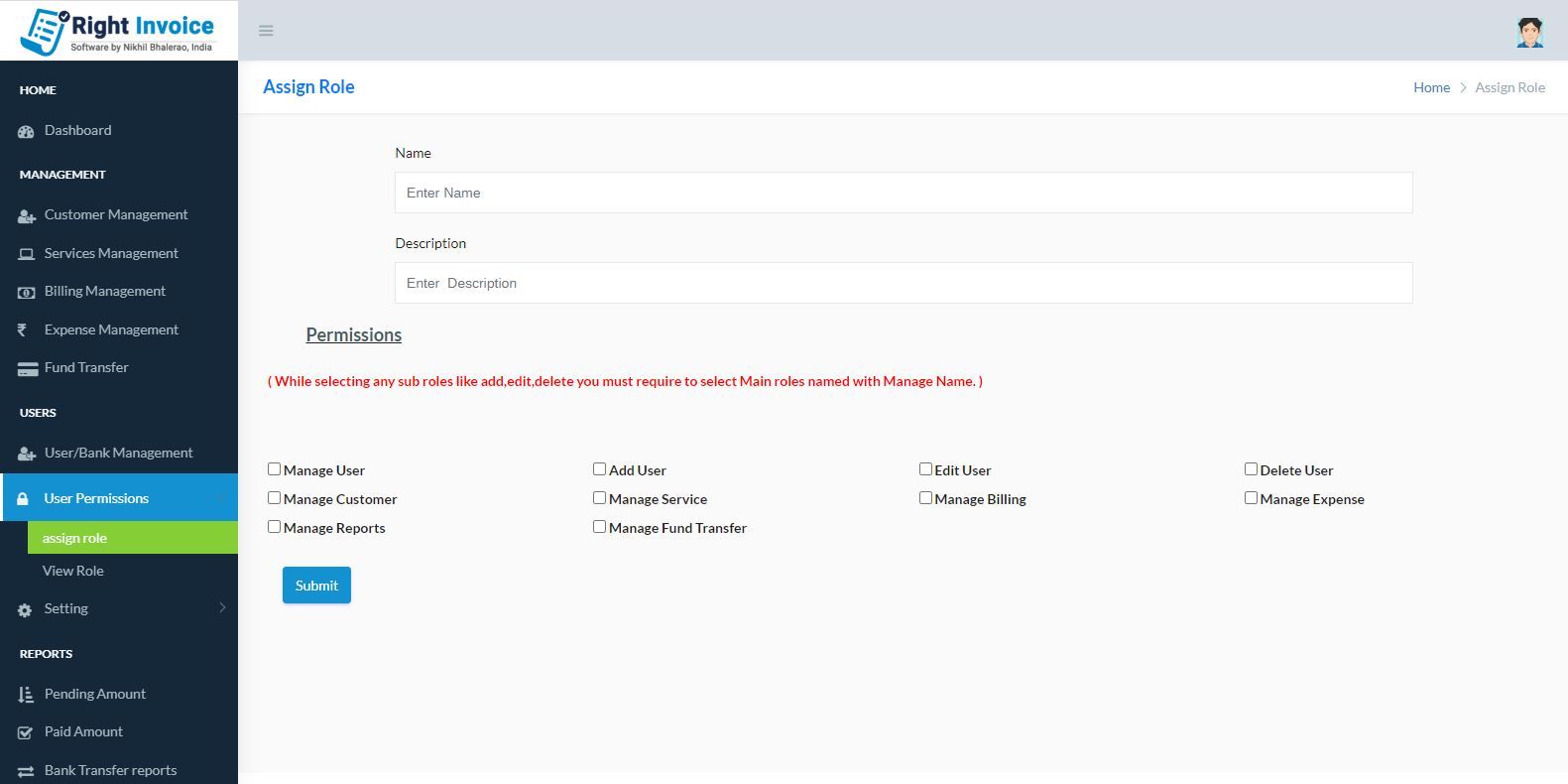Image resolution: width=1568 pixels, height=784 pixels.
Task: Click the Name field label
Action: [413, 153]
